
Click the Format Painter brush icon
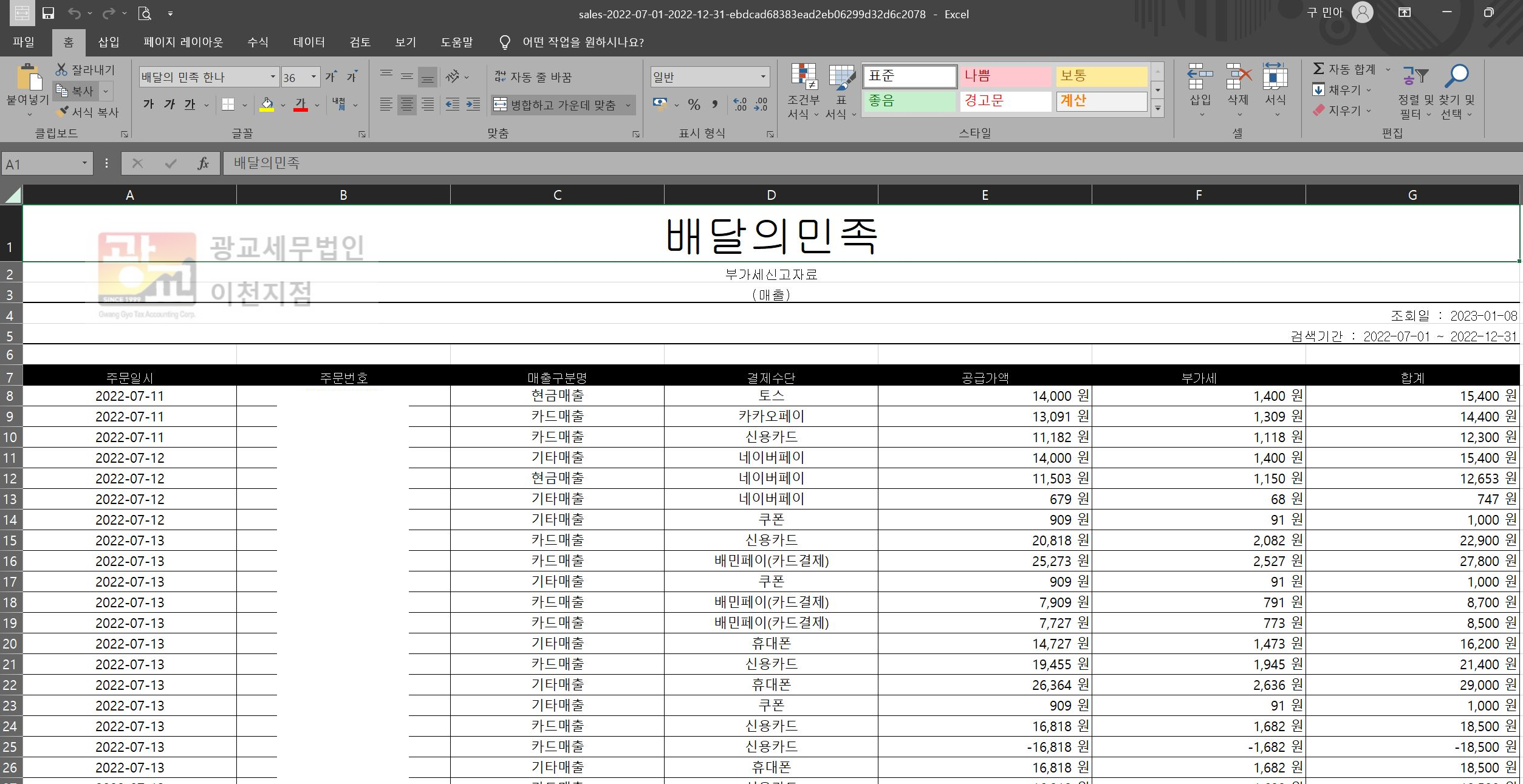tap(62, 112)
